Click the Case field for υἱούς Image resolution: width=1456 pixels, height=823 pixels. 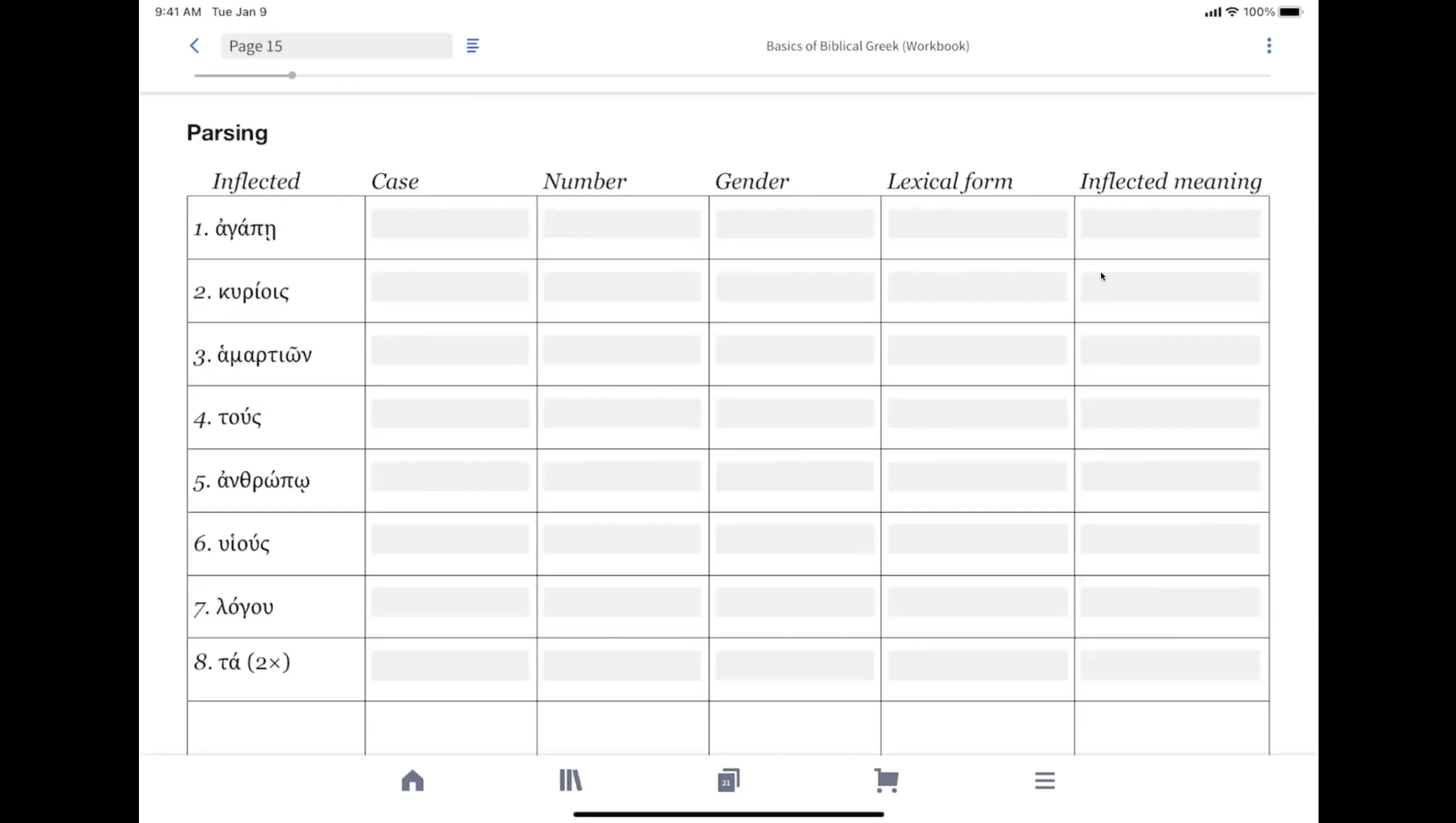pyautogui.click(x=450, y=540)
